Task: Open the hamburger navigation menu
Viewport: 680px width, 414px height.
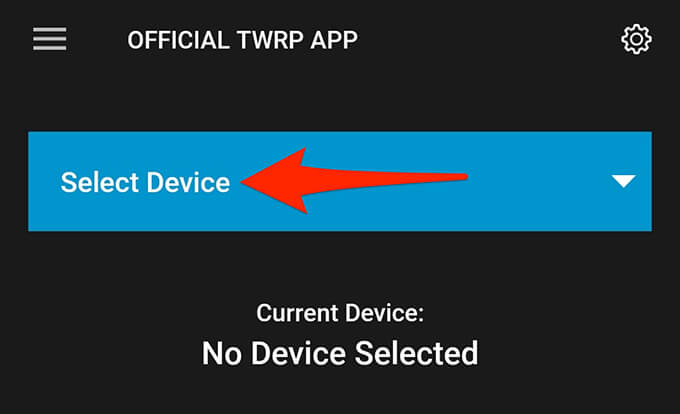Action: point(50,39)
